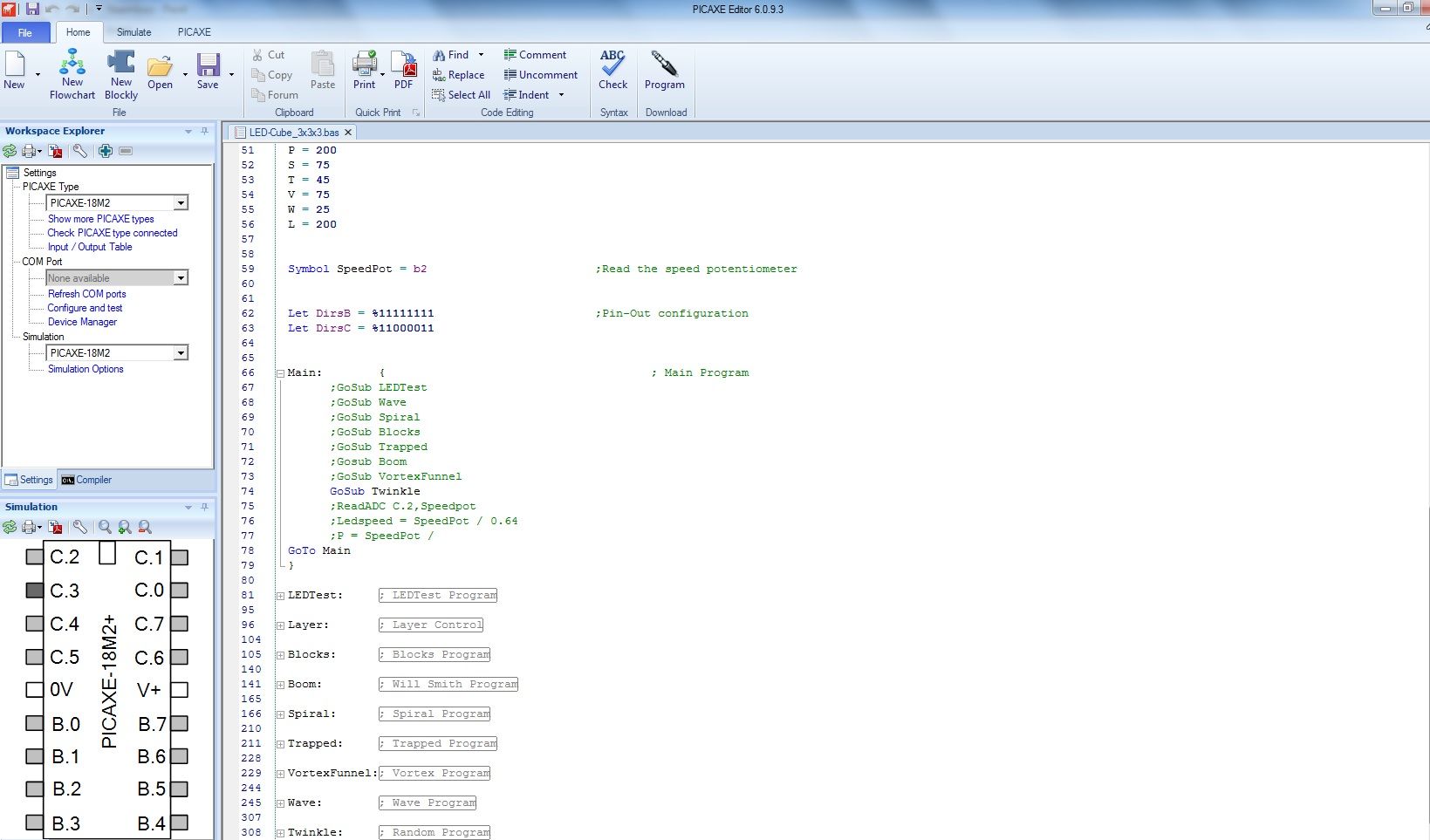Run the Check syntax tool
Image resolution: width=1430 pixels, height=840 pixels.
tap(612, 65)
